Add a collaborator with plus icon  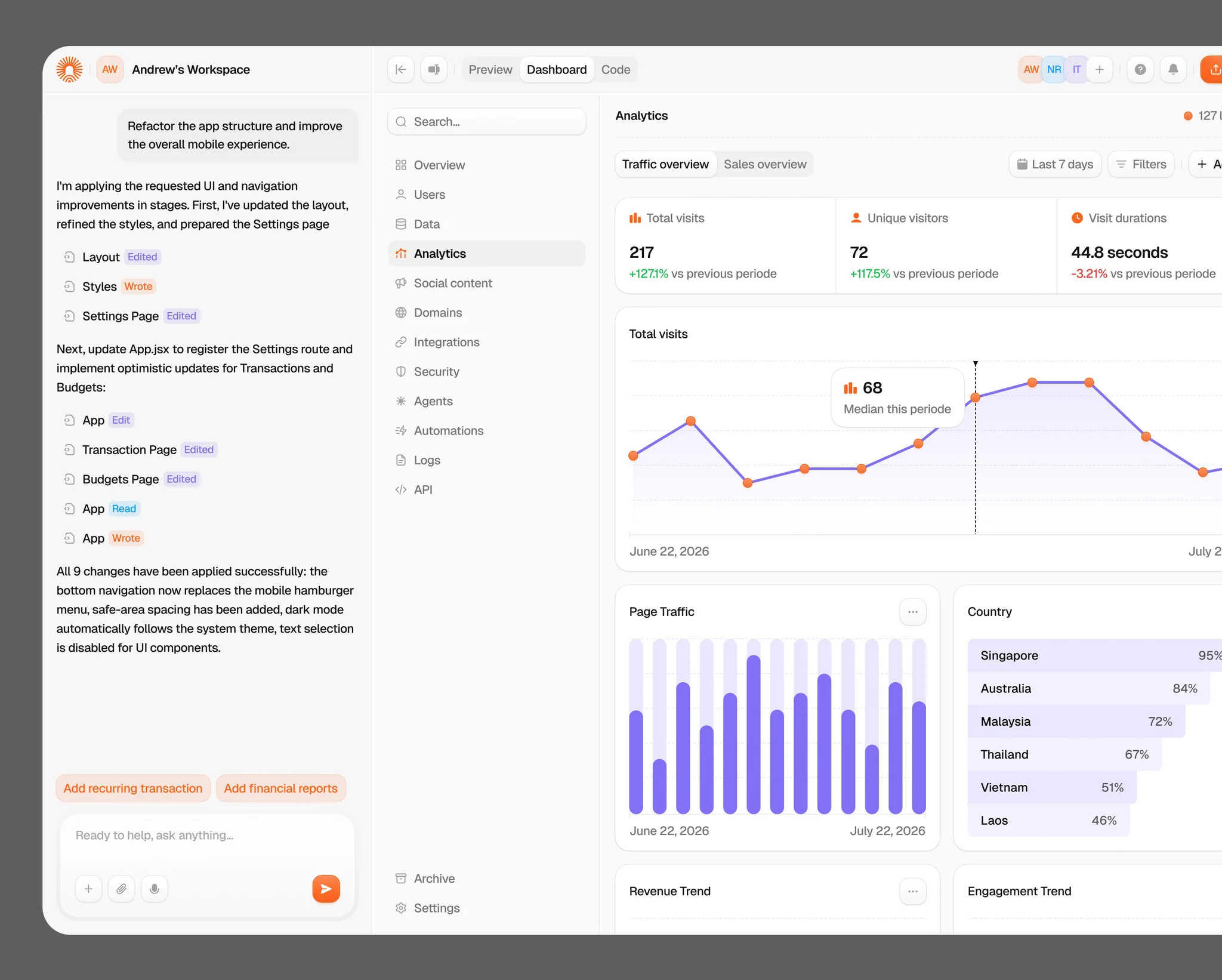coord(1100,70)
